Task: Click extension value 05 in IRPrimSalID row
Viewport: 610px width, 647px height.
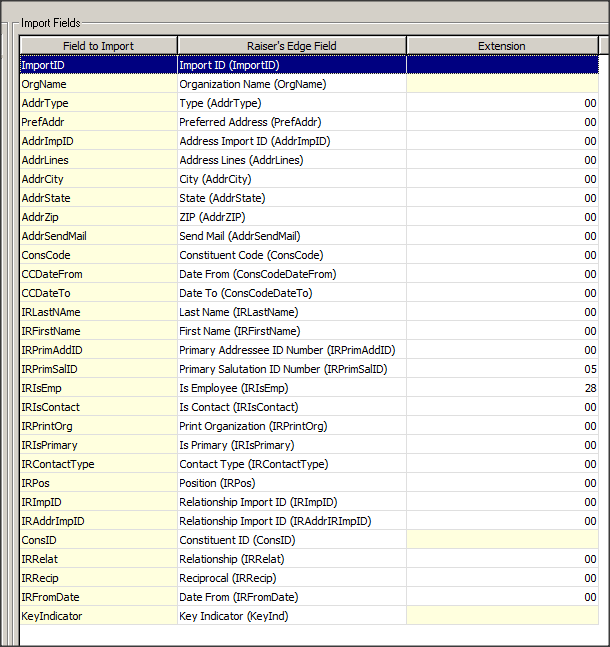Action: [502, 369]
